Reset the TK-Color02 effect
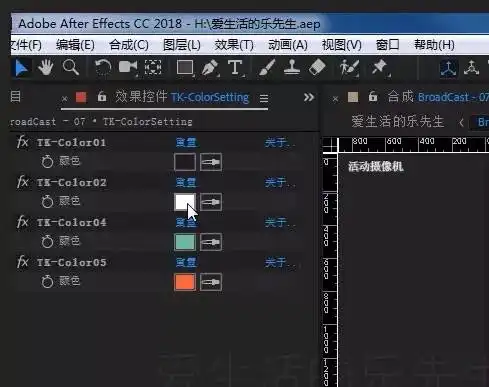This screenshot has height=387, width=489. point(186,182)
